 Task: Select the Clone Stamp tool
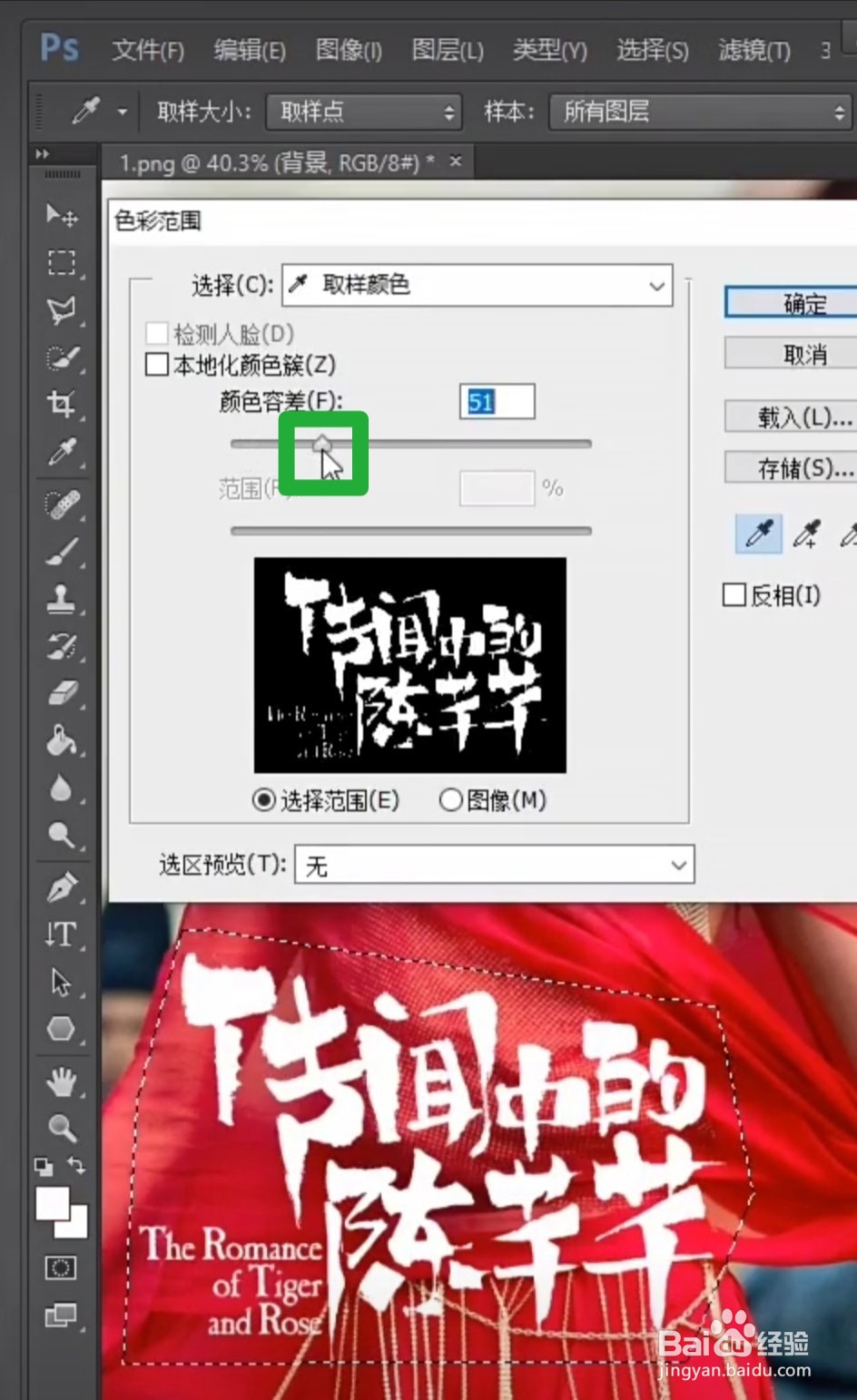[62, 598]
